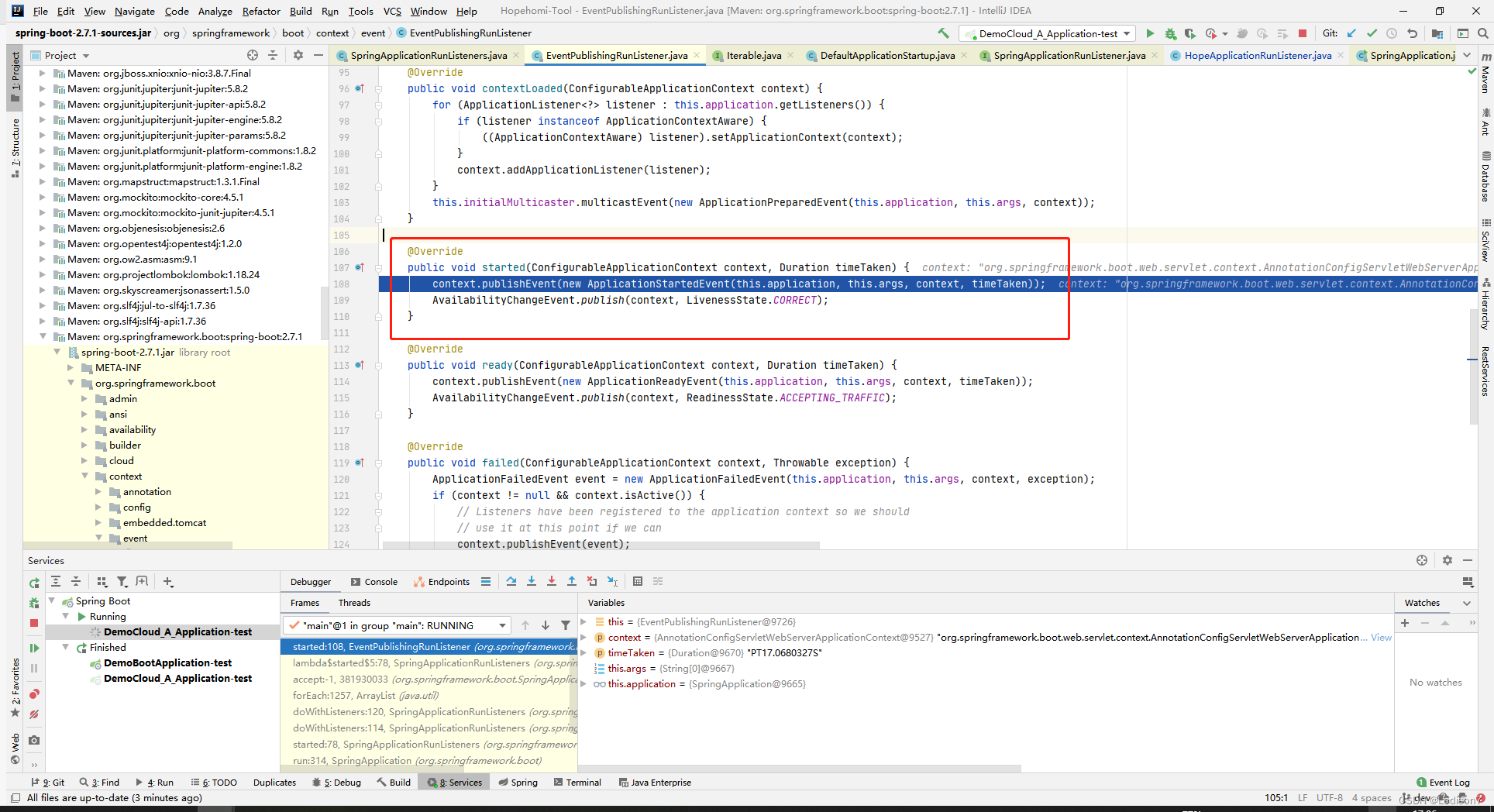
Task: Open the Endpoints tab
Action: [x=442, y=582]
